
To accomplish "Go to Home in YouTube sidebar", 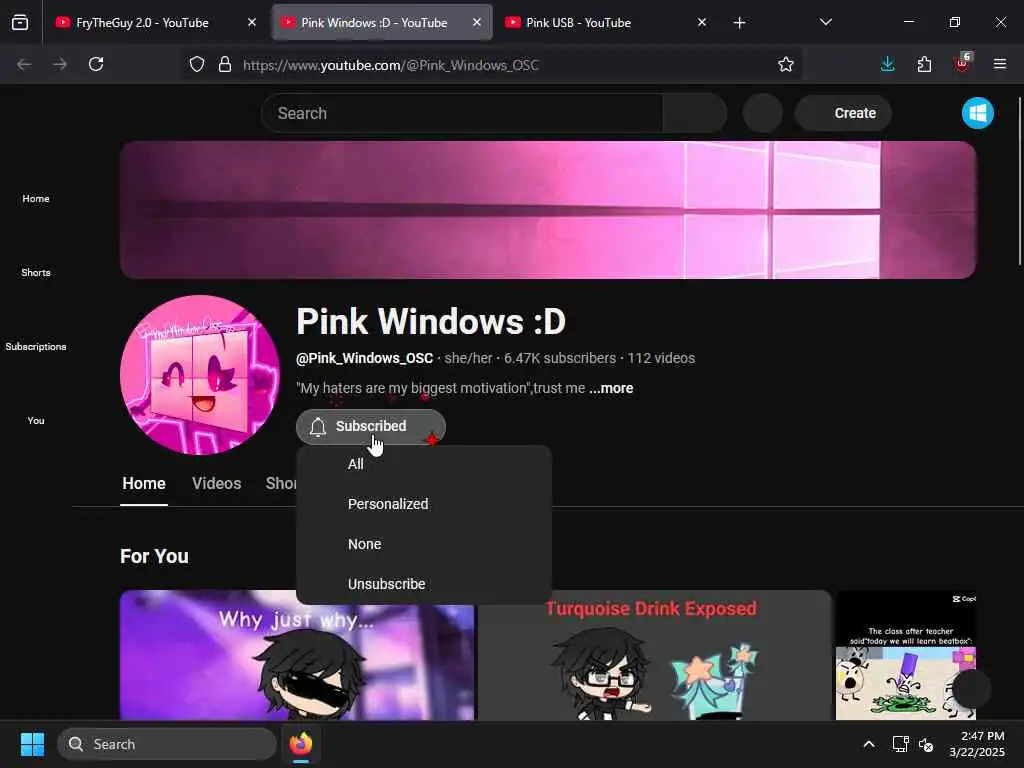I will point(36,199).
